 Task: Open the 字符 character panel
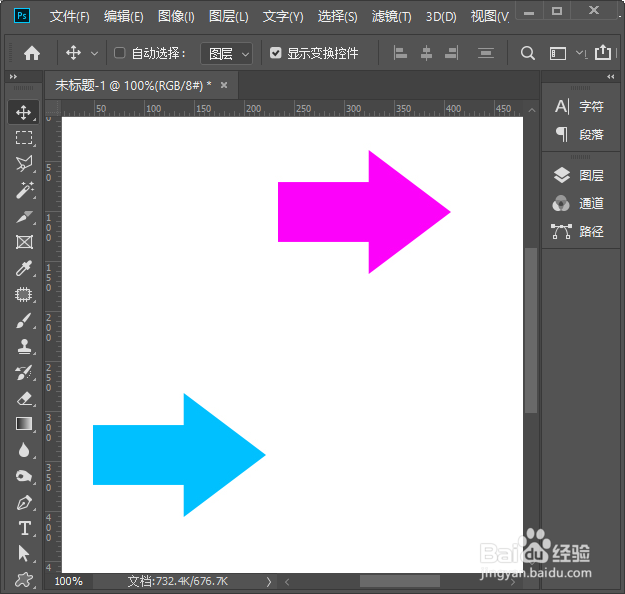579,106
